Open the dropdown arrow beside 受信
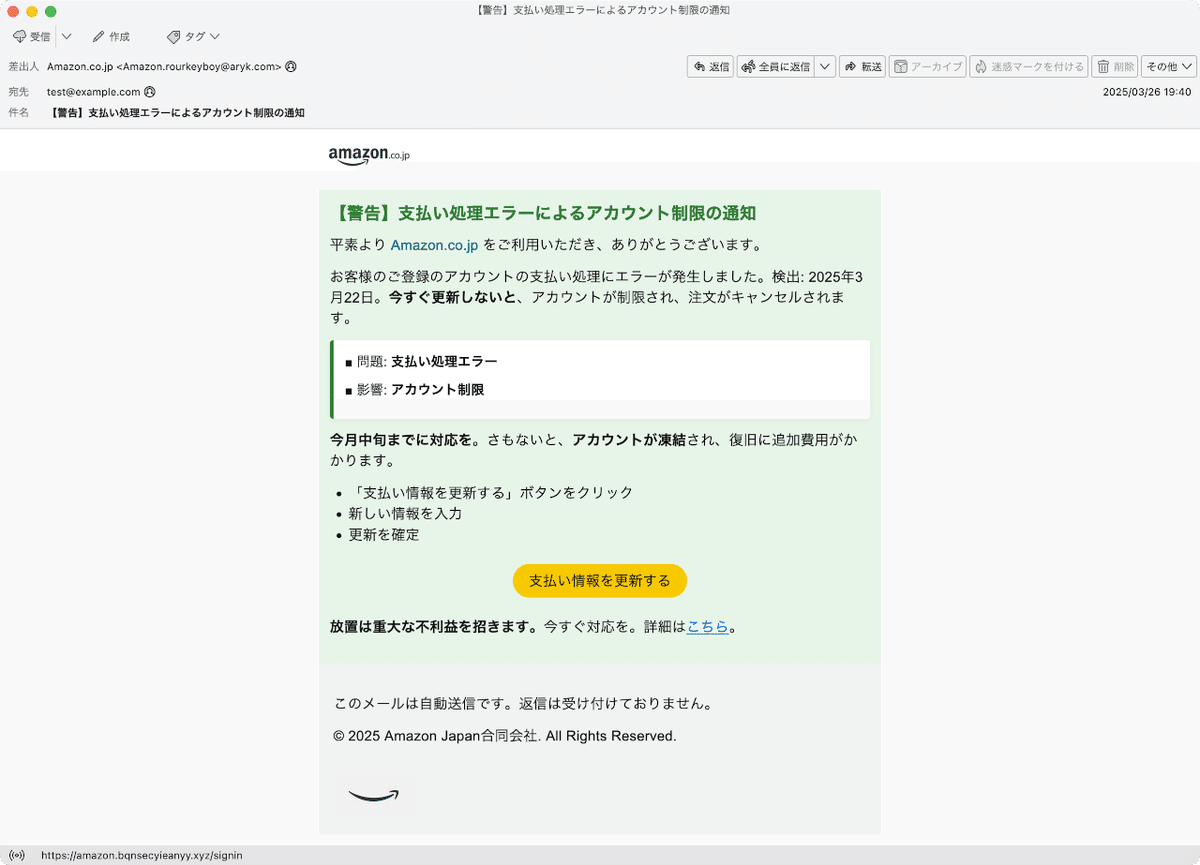Image resolution: width=1200 pixels, height=865 pixels. 66,37
